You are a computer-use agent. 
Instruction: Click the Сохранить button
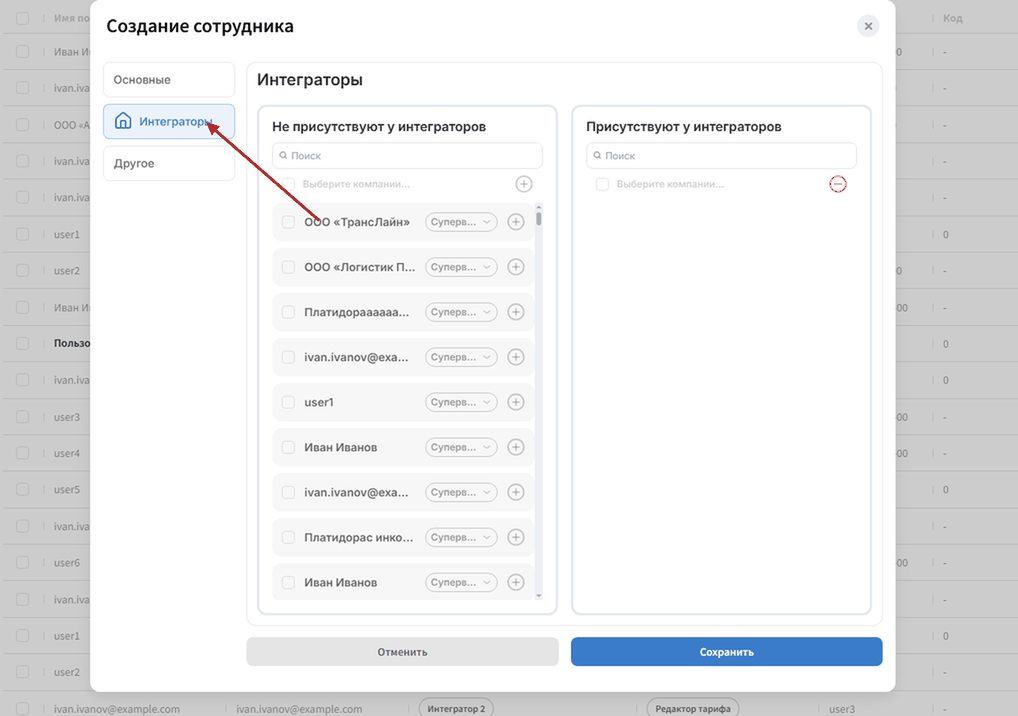pos(726,652)
